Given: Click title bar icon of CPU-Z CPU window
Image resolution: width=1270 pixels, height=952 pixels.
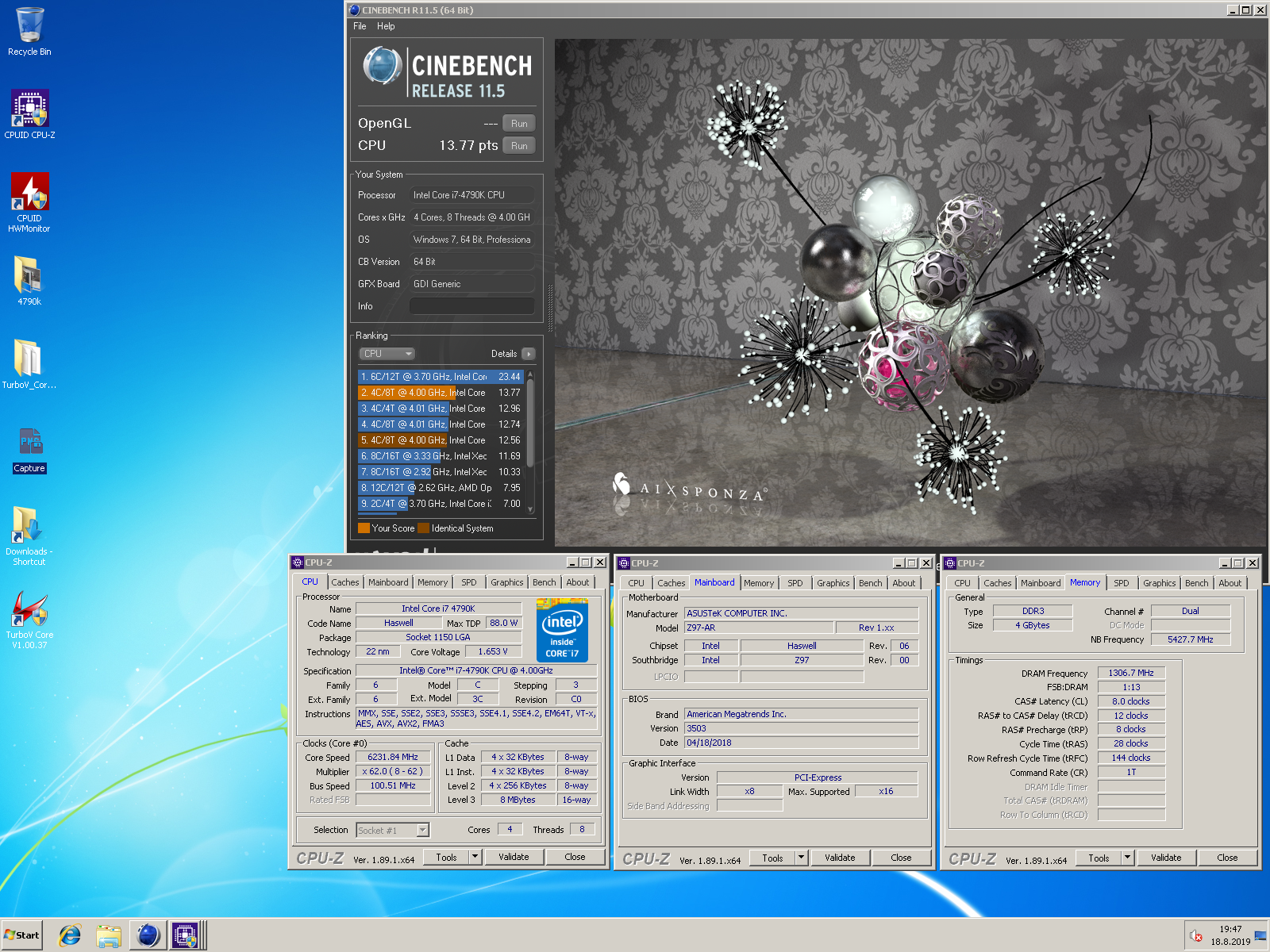Looking at the screenshot, I should pos(298,562).
